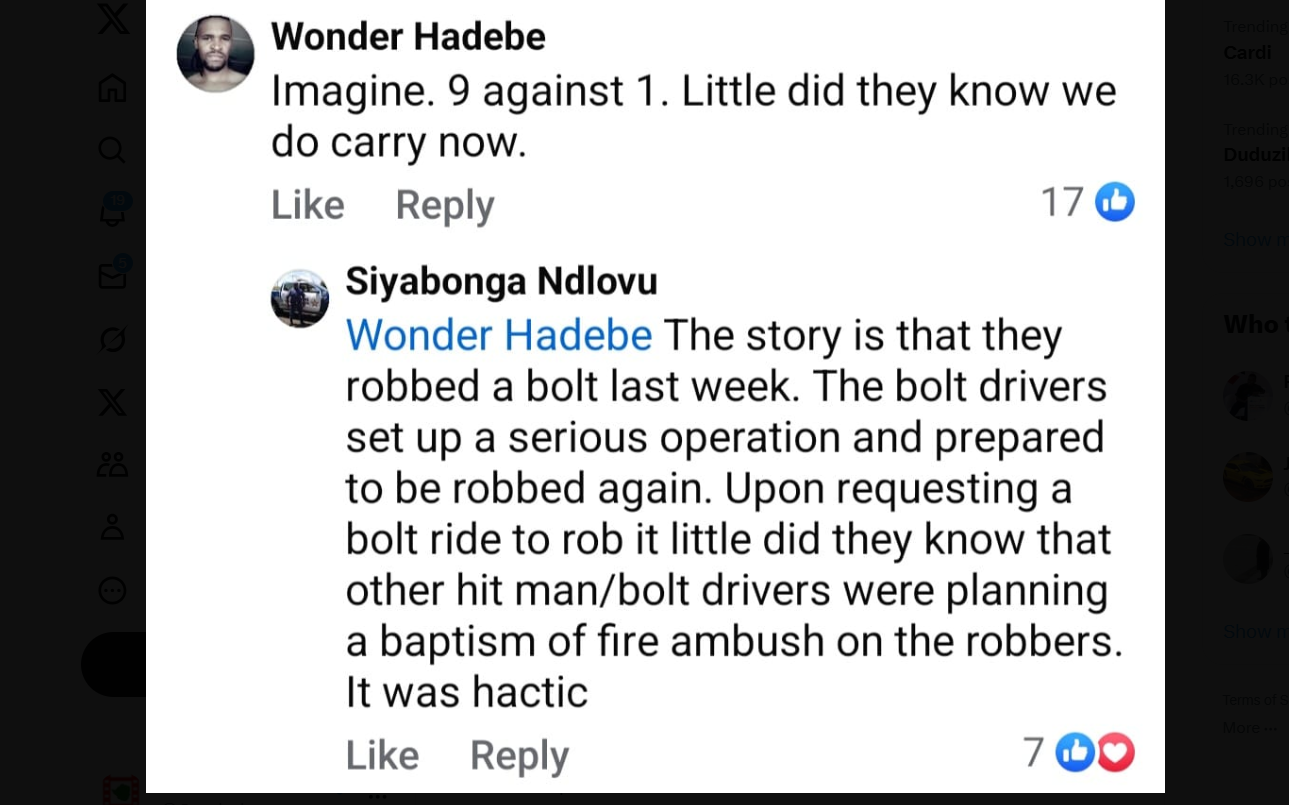Open Communities icon in sidebar
The width and height of the screenshot is (1289, 805).
click(x=112, y=464)
